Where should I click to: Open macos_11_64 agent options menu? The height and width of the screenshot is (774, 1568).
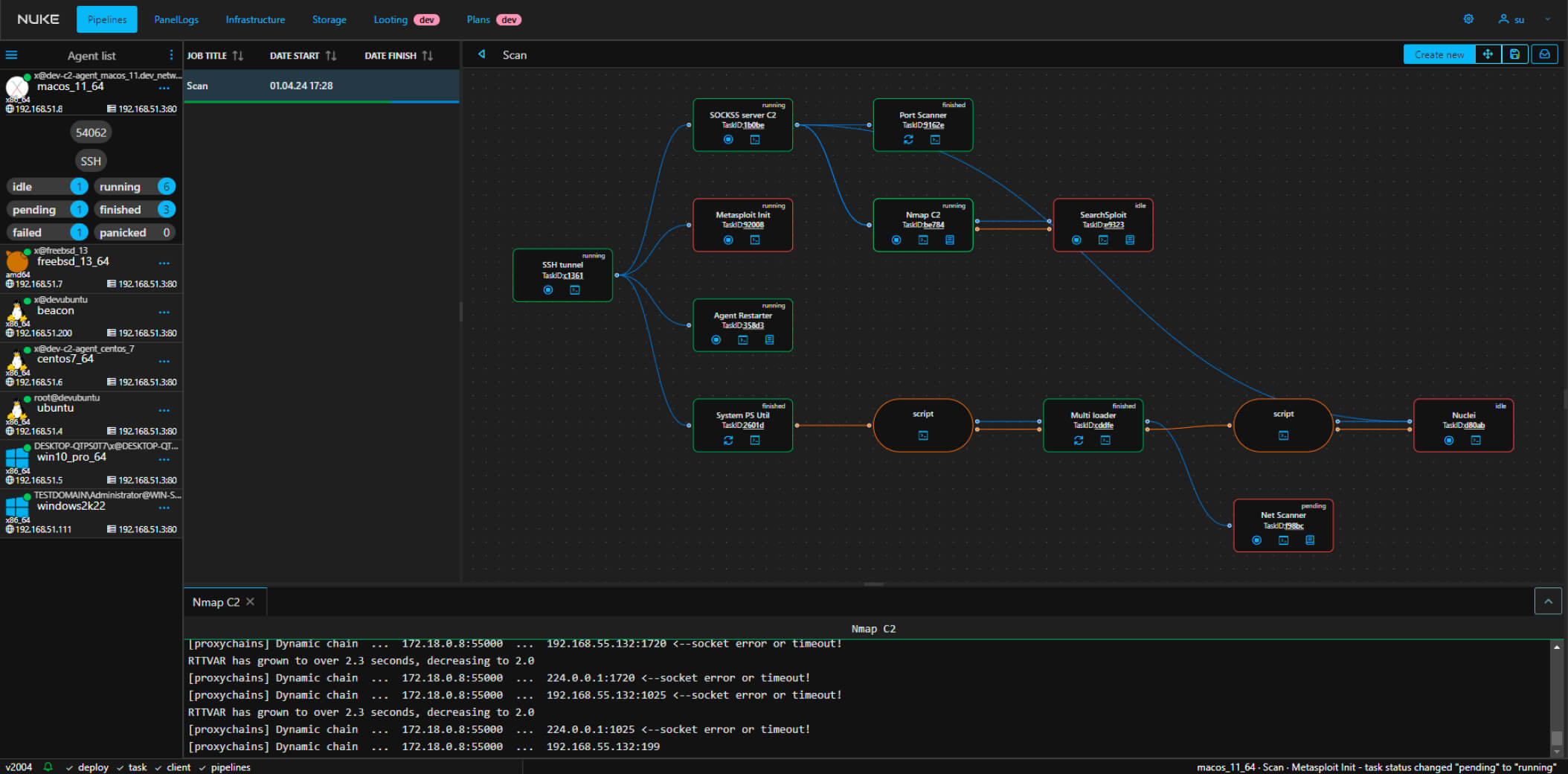[164, 88]
